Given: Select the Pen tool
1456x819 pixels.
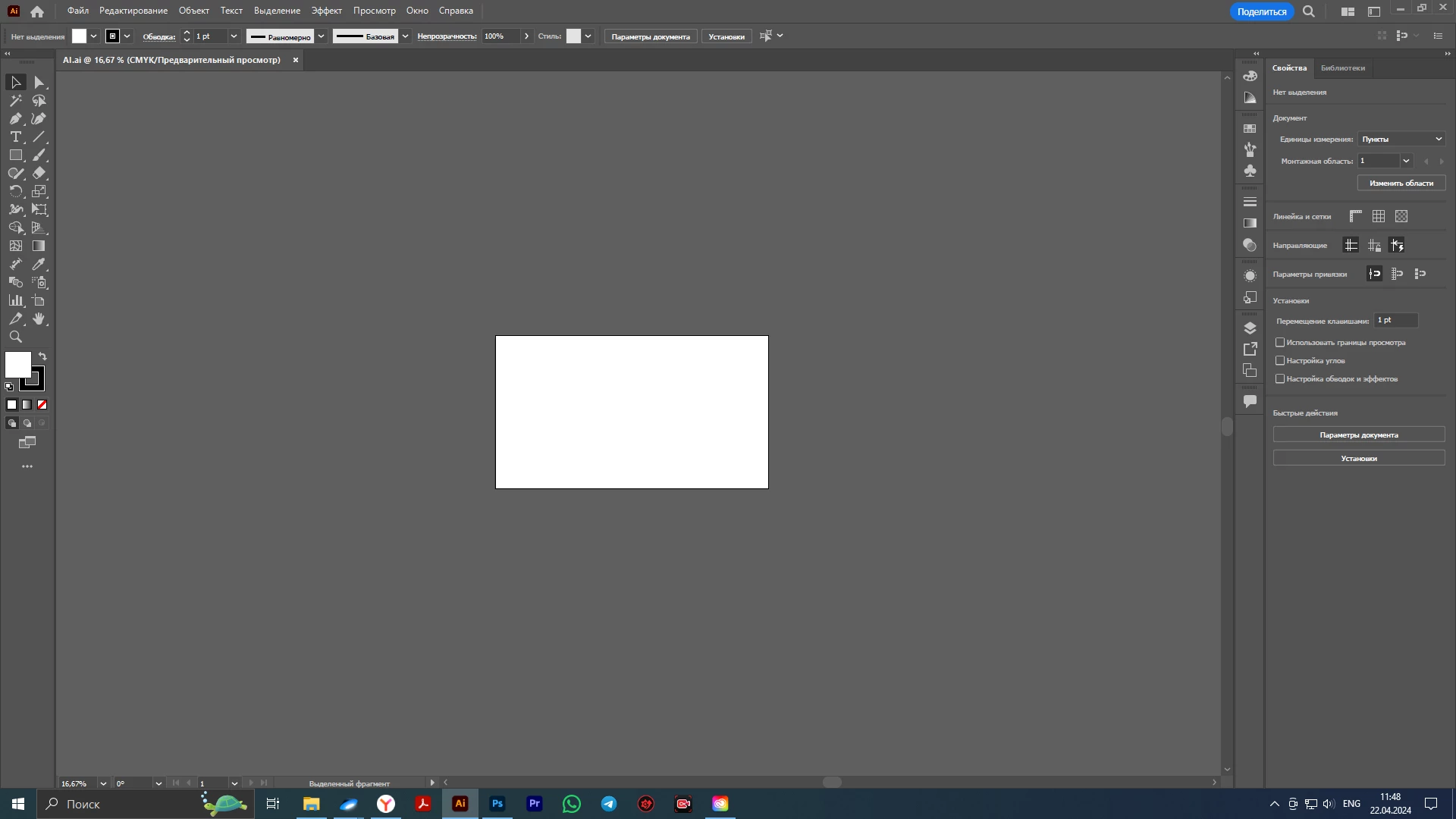Looking at the screenshot, I should coord(15,119).
